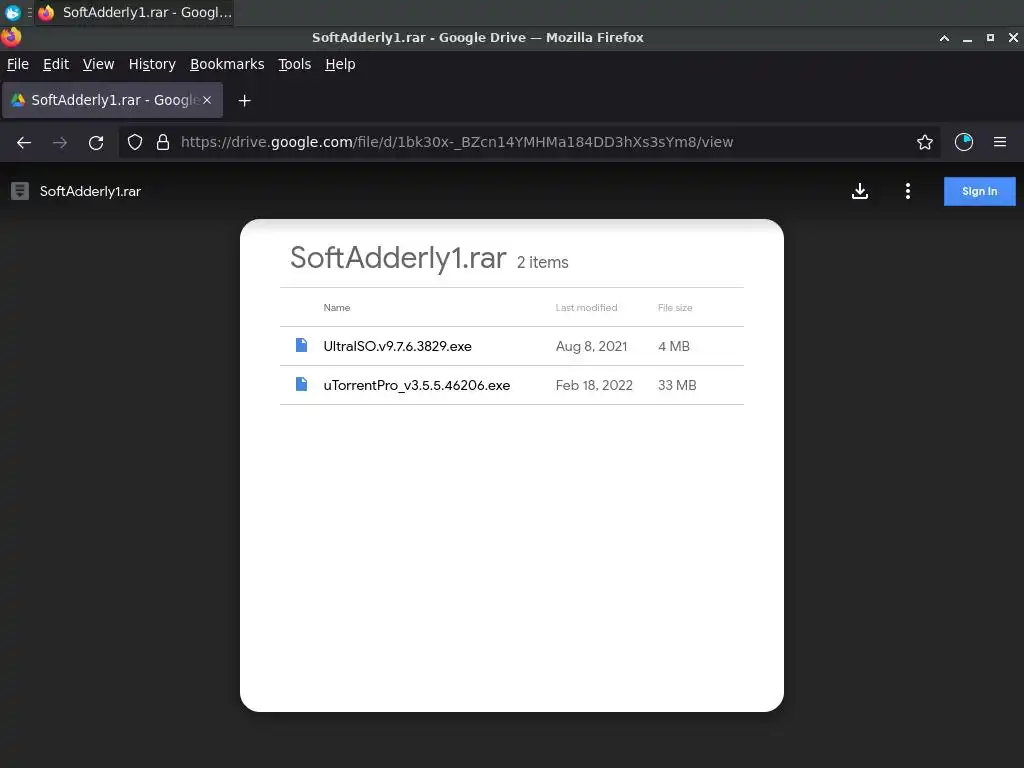Viewport: 1024px width, 768px height.
Task: Close the SoftAdderly1.rar browser tab
Action: click(x=207, y=100)
